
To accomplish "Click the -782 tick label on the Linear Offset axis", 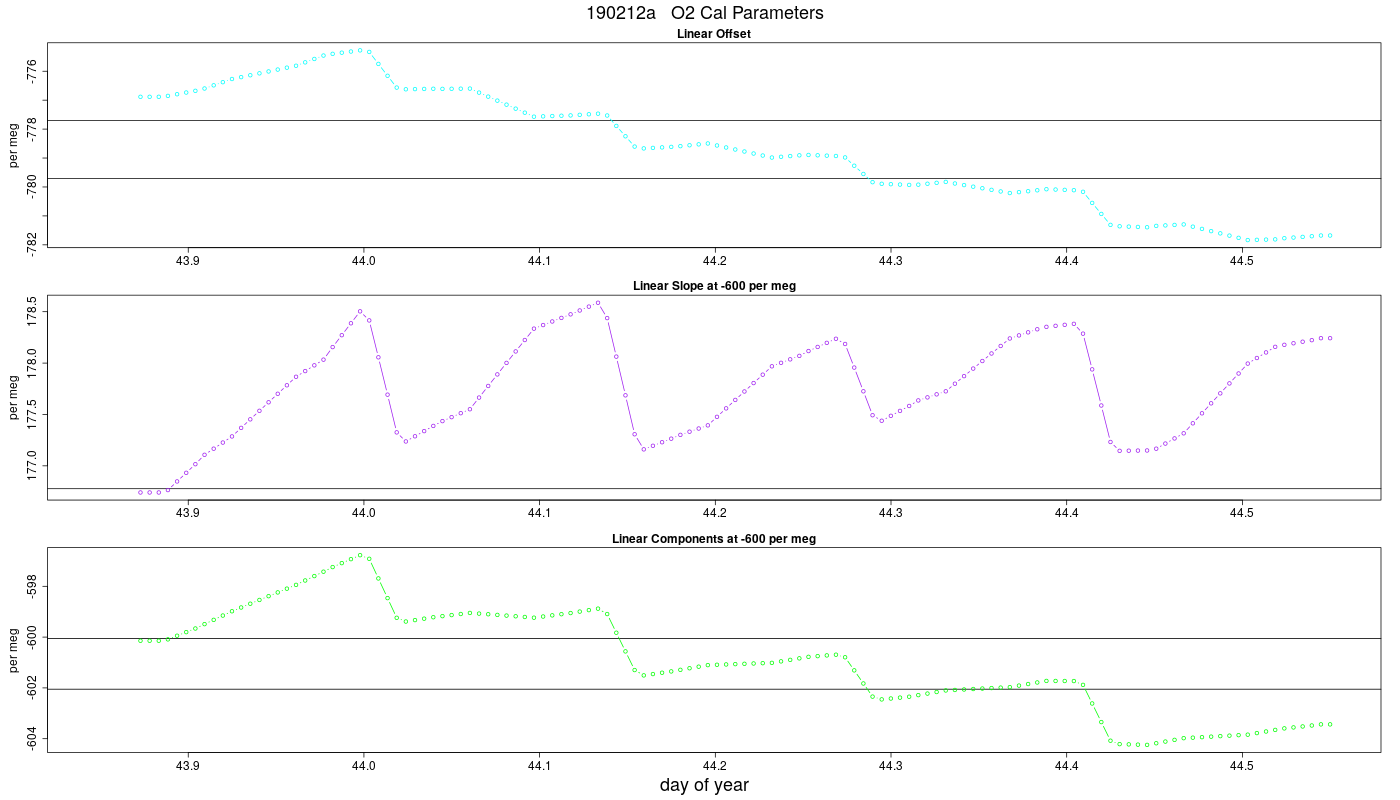I will (33, 243).
